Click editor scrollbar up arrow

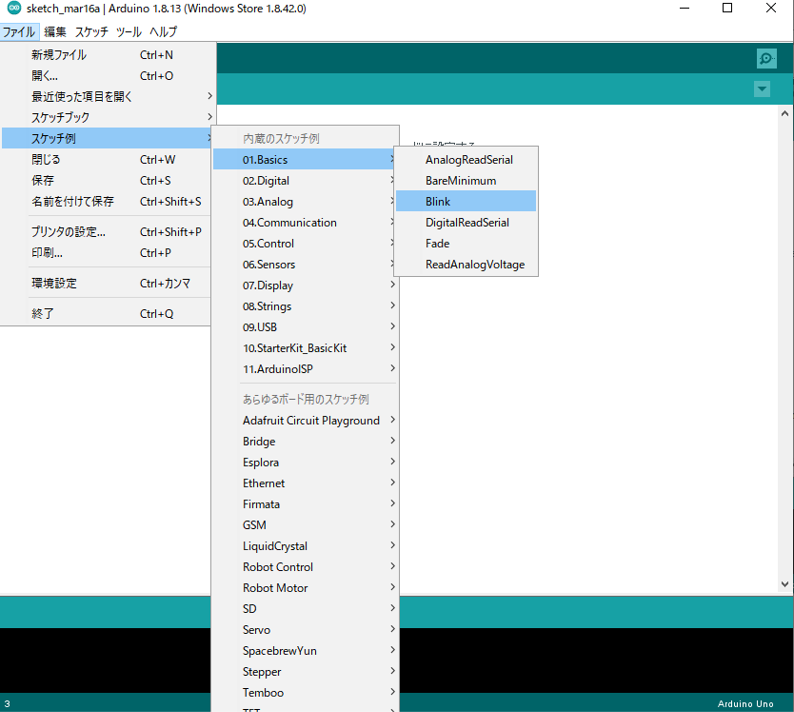pyautogui.click(x=784, y=113)
